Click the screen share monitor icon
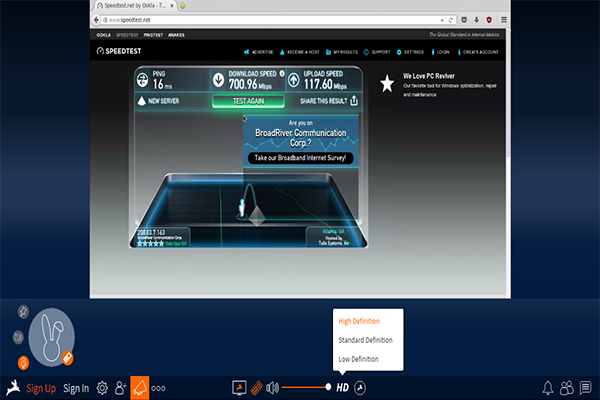This screenshot has width=600, height=400. click(x=239, y=388)
